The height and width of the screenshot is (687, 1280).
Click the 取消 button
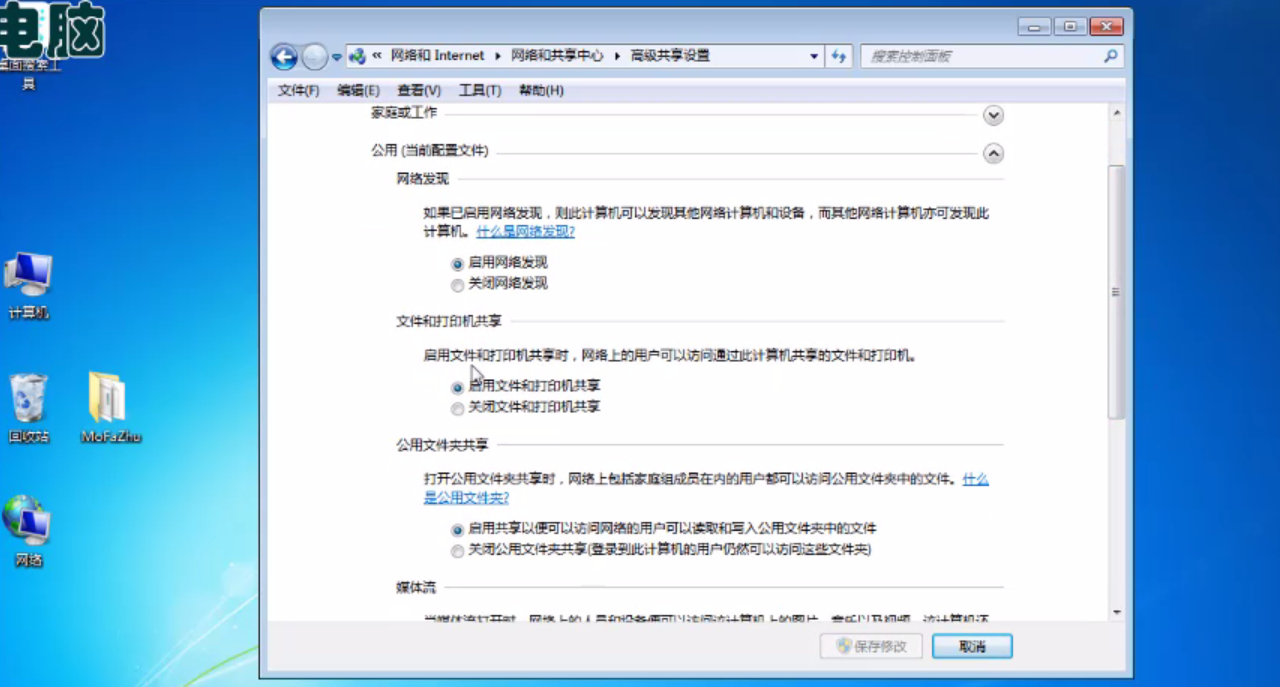[972, 646]
